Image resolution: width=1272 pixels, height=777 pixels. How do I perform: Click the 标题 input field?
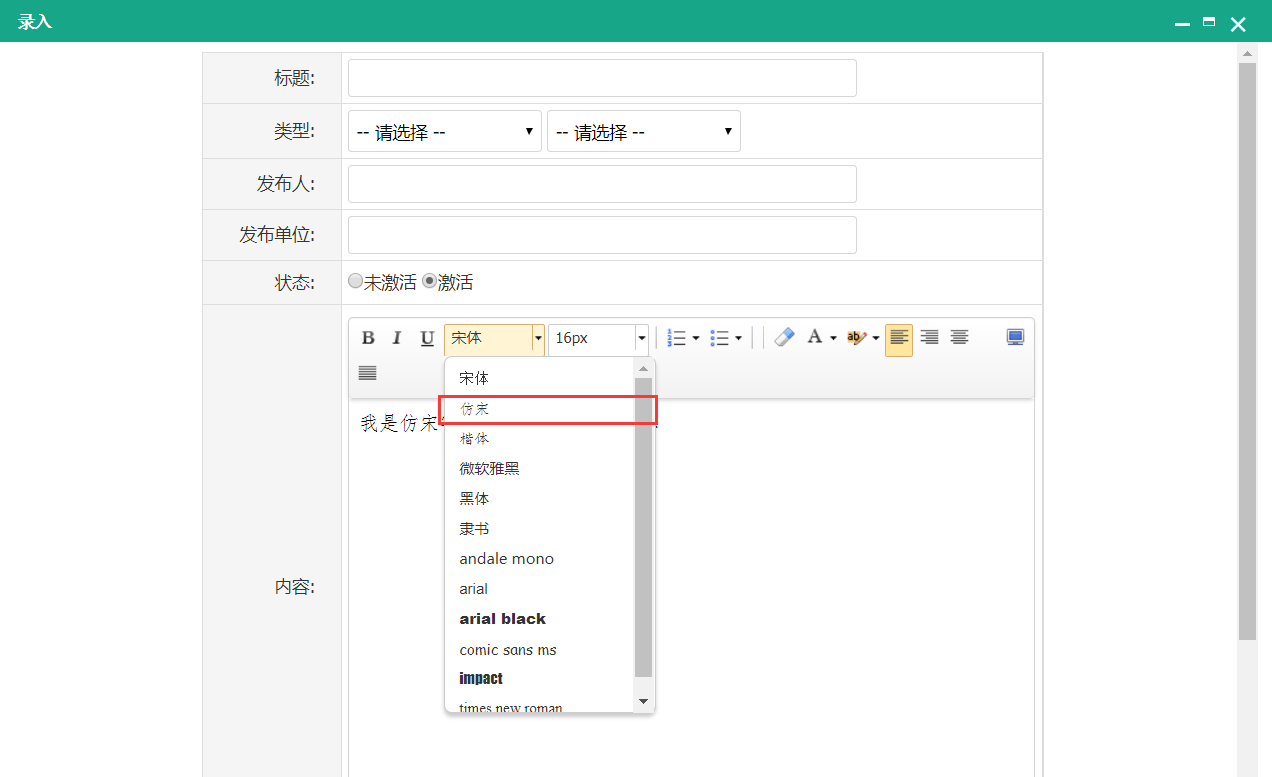click(x=602, y=78)
